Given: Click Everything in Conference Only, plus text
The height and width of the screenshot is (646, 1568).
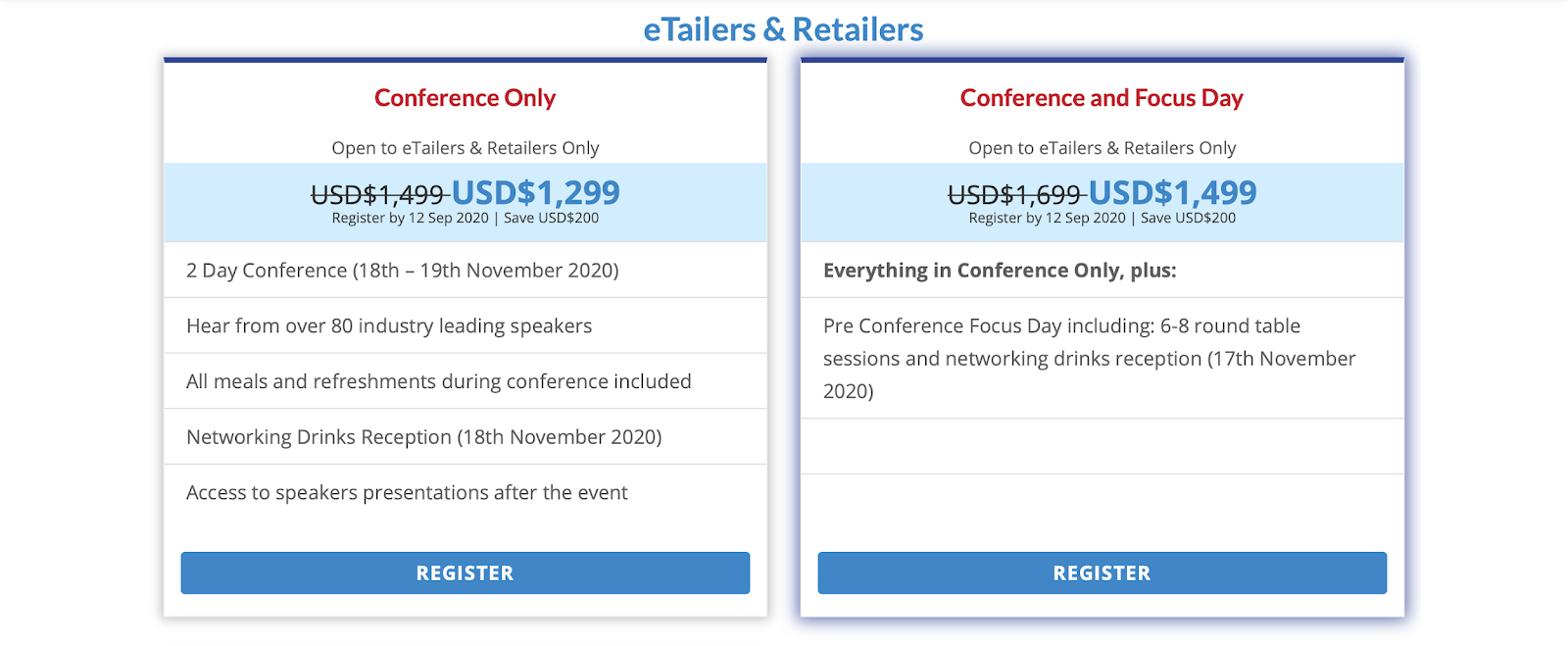Looking at the screenshot, I should (1000, 271).
